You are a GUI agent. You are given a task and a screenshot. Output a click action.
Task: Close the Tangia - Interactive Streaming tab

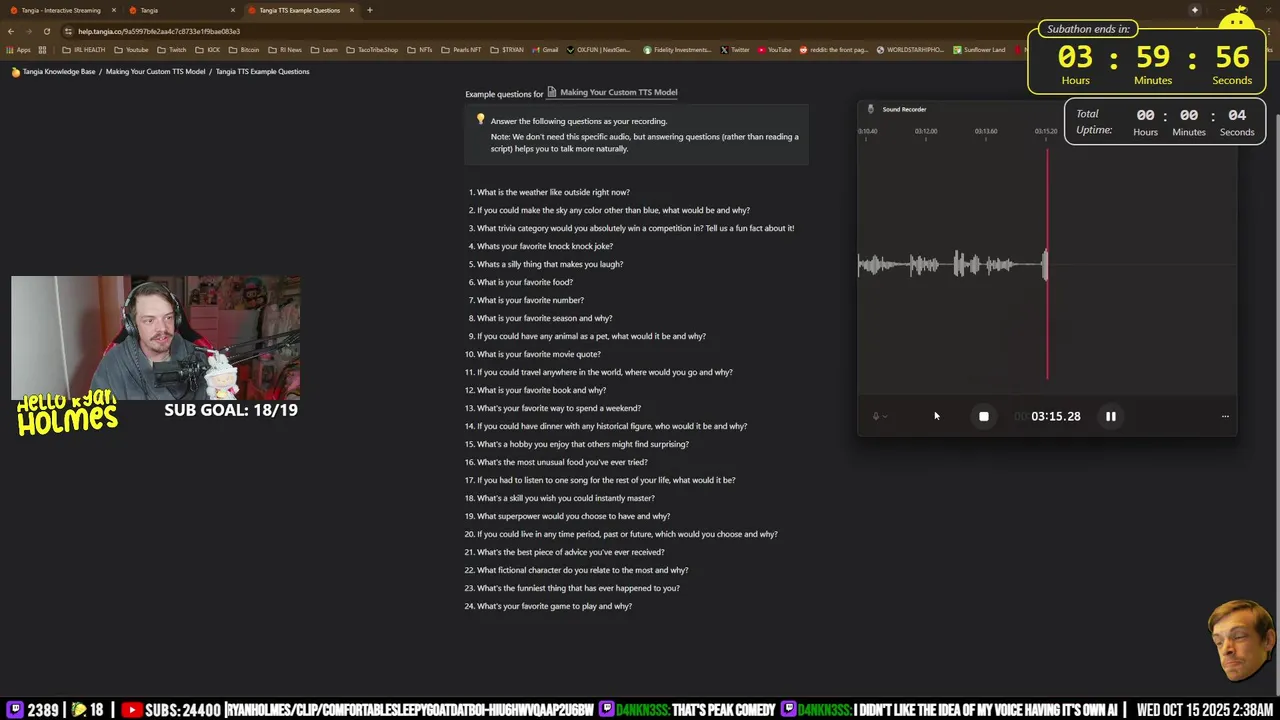[x=114, y=10]
